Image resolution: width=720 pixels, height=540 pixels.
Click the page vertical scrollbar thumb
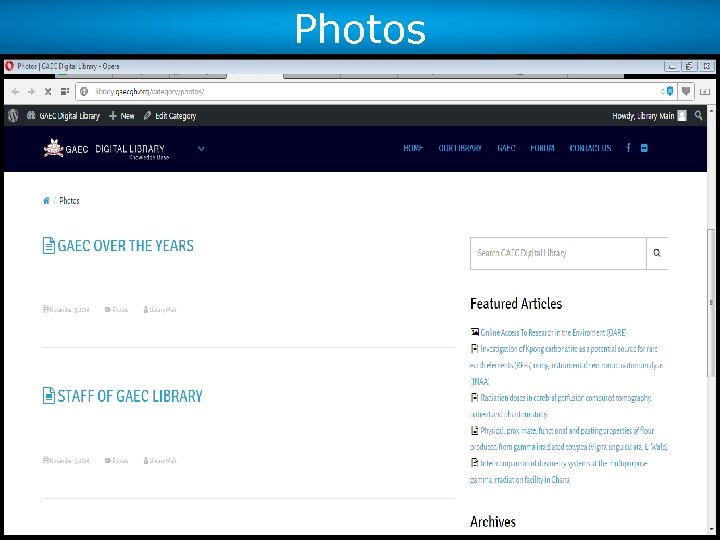[x=711, y=303]
